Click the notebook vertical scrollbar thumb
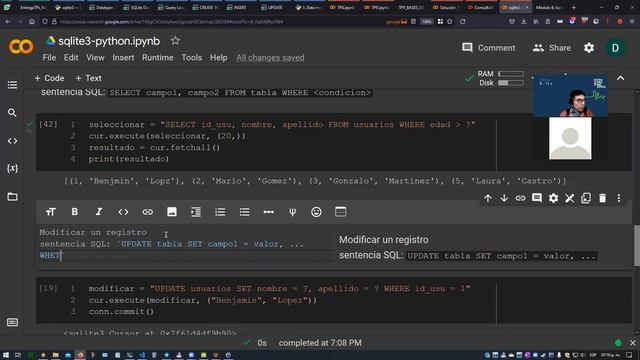This screenshot has height=360, width=640. [637, 245]
